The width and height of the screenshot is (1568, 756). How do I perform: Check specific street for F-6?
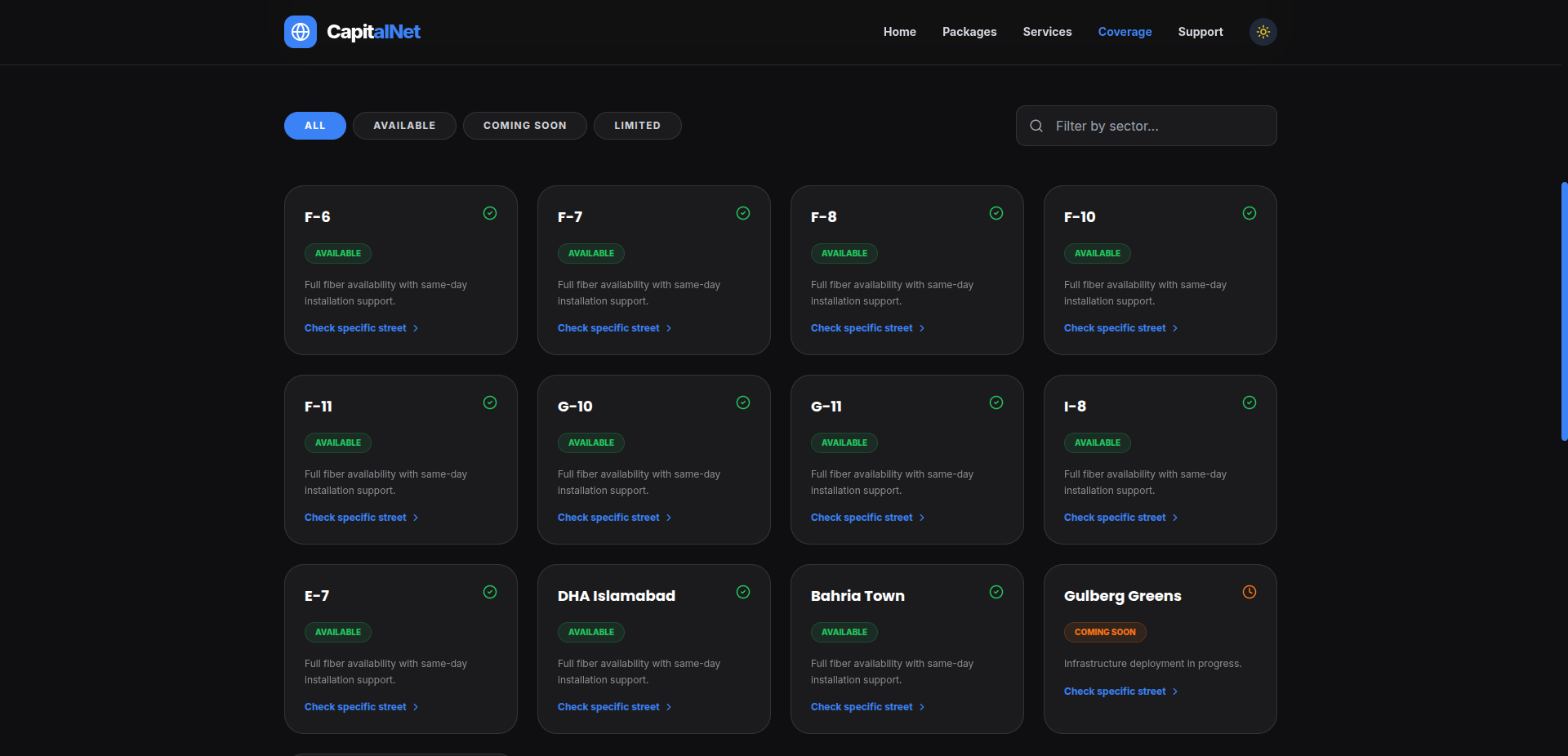(362, 328)
